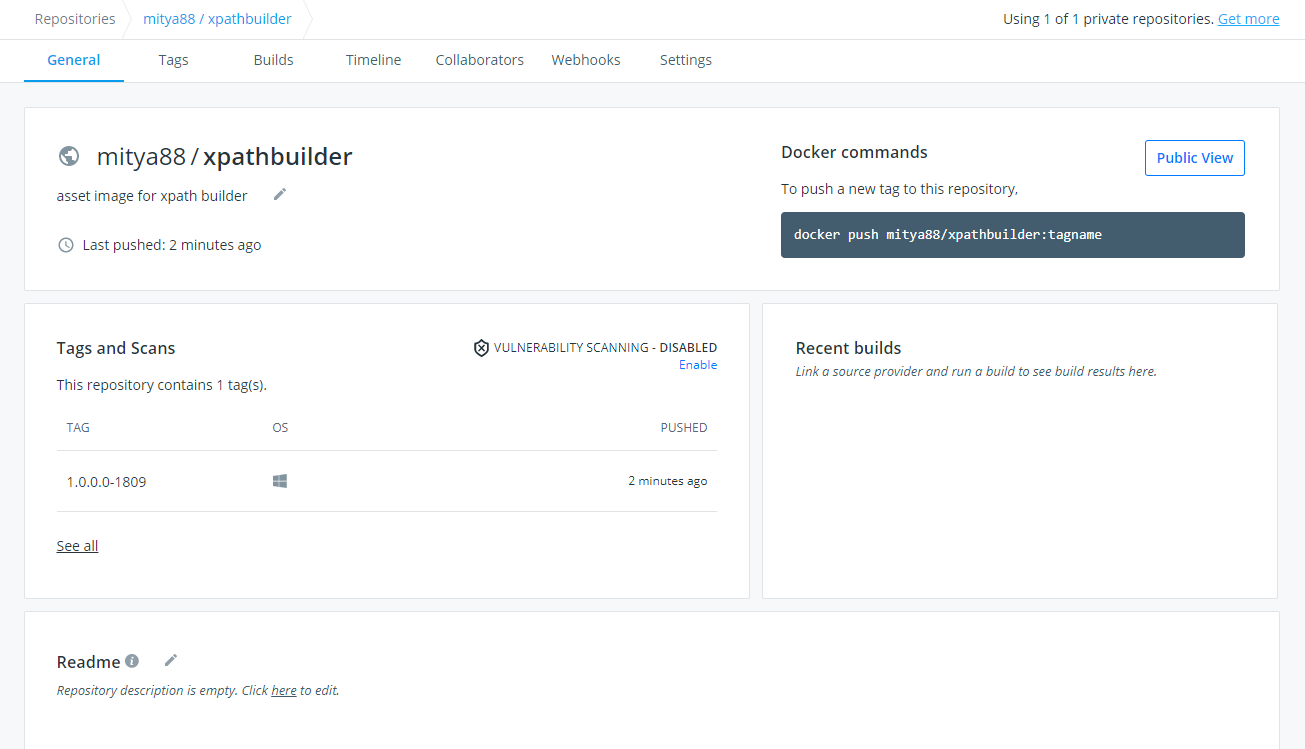
Task: Switch to the Timeline tab
Action: 372,60
